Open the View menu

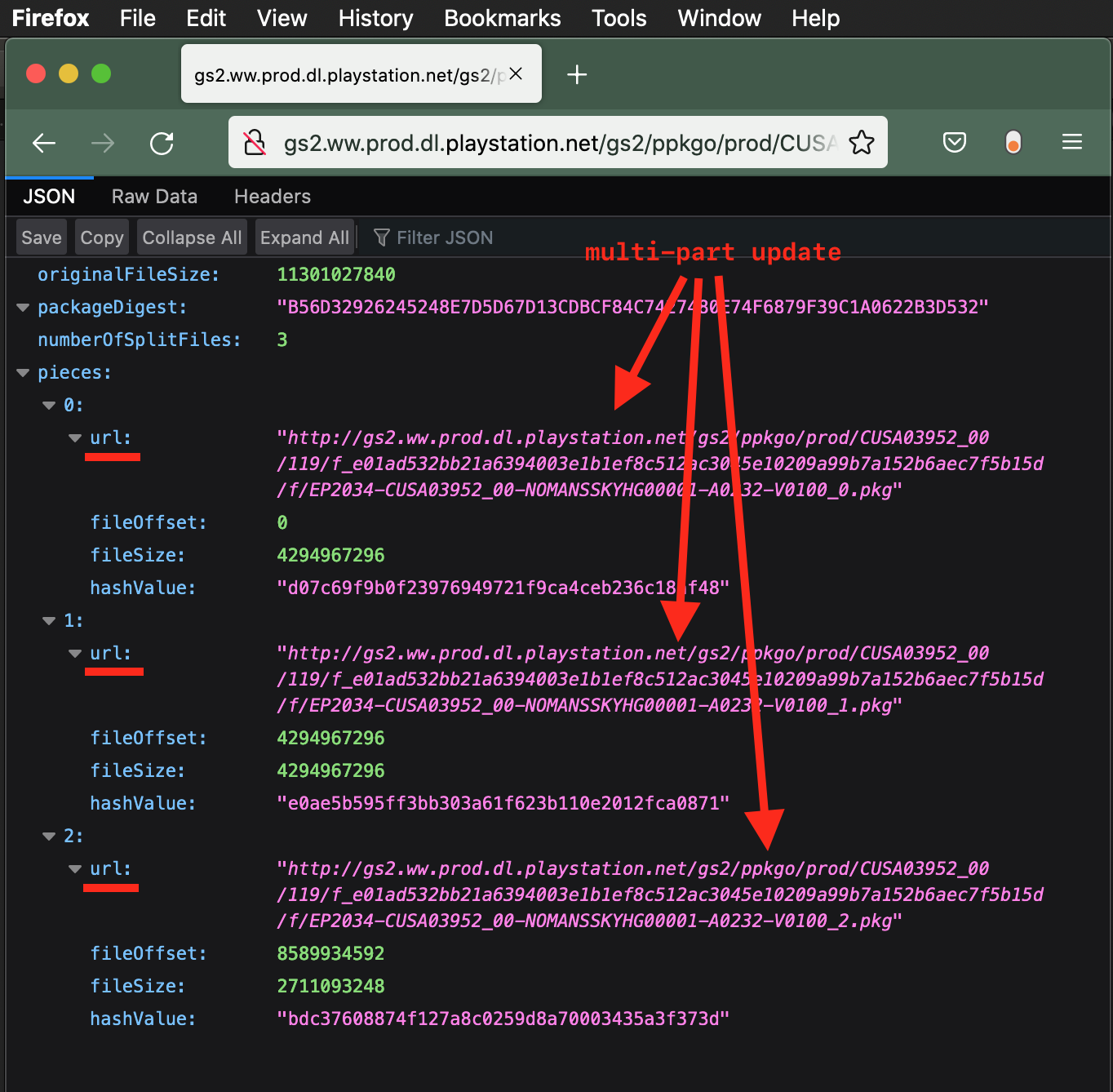(x=282, y=18)
